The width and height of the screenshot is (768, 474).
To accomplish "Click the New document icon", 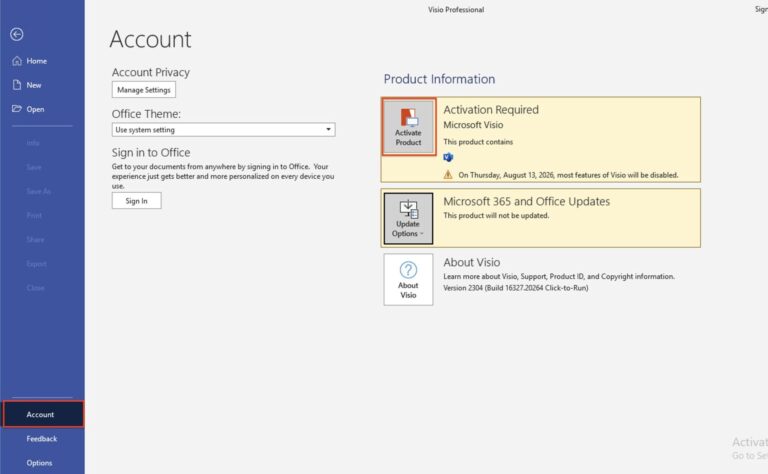I will coord(17,85).
